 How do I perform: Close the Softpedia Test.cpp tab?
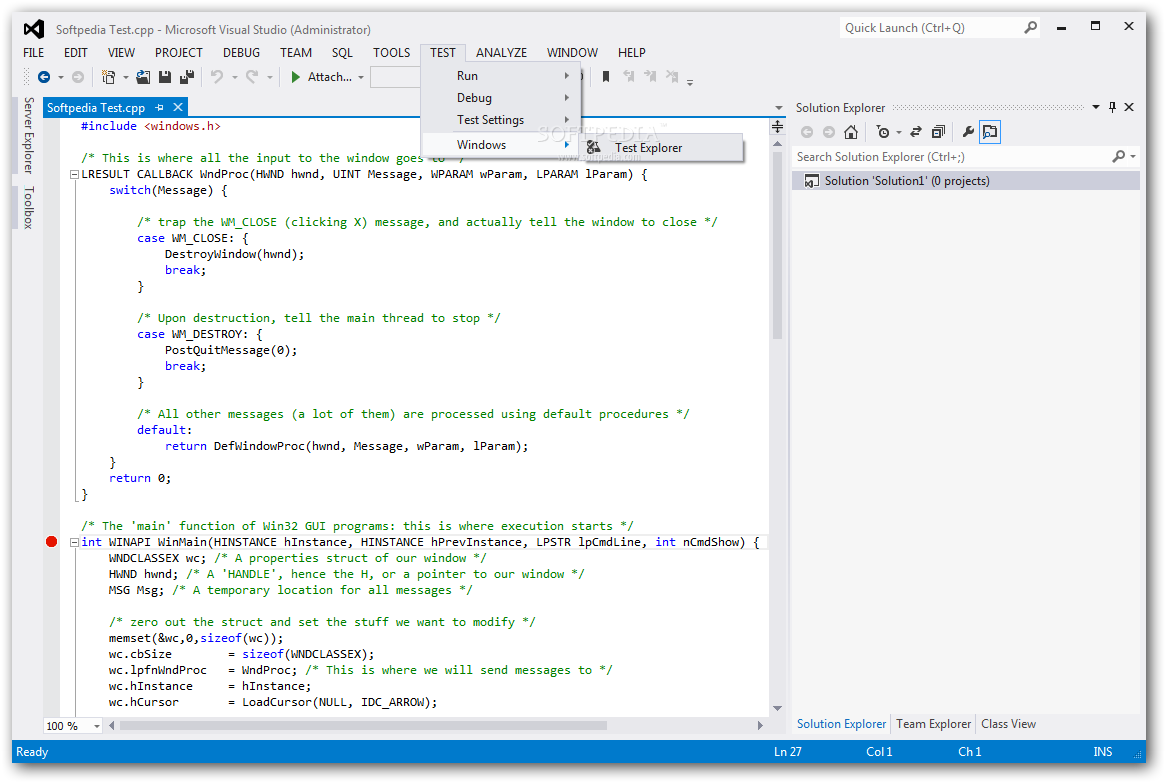coord(178,107)
